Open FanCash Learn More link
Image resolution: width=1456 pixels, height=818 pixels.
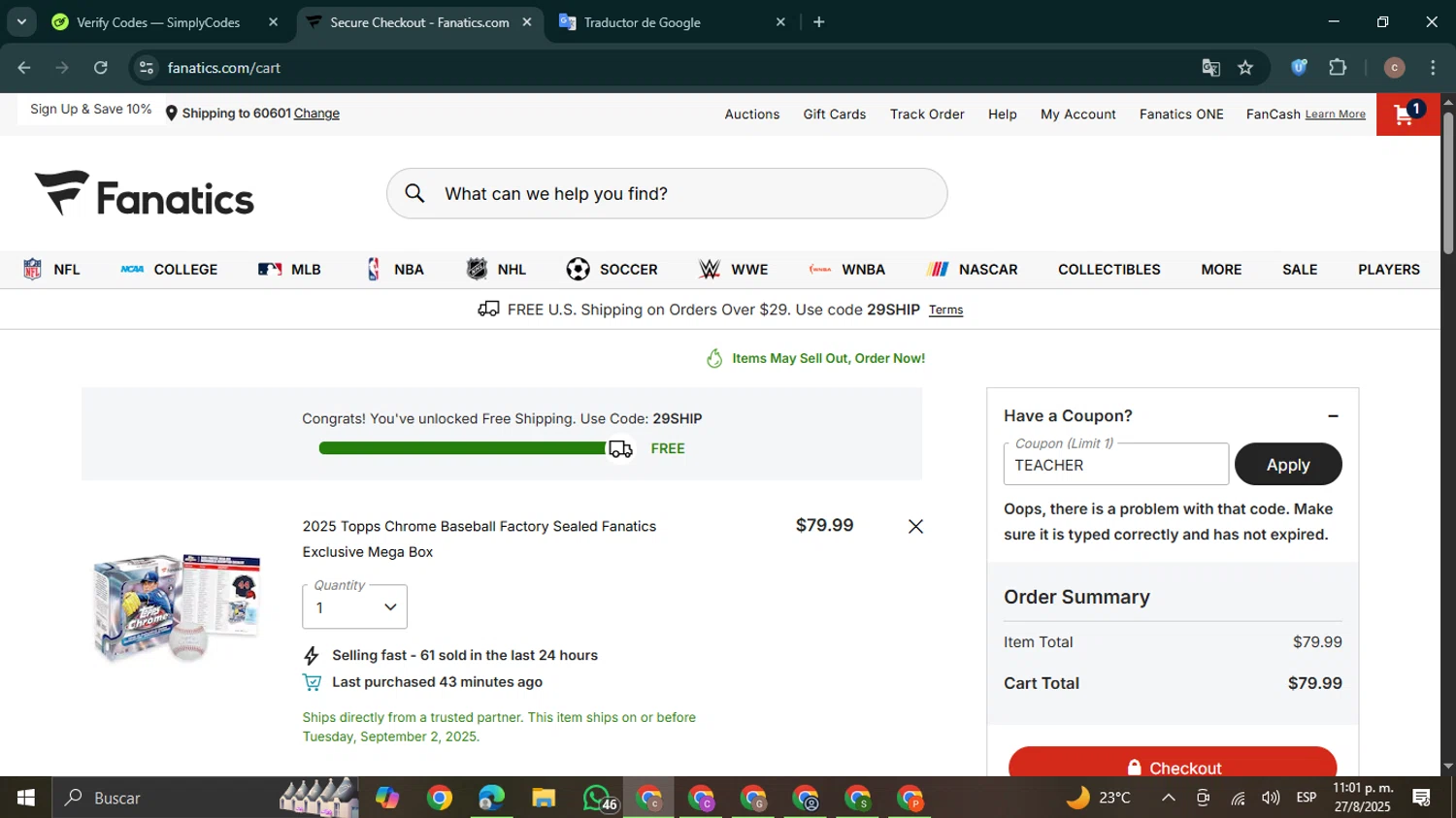1335,115
